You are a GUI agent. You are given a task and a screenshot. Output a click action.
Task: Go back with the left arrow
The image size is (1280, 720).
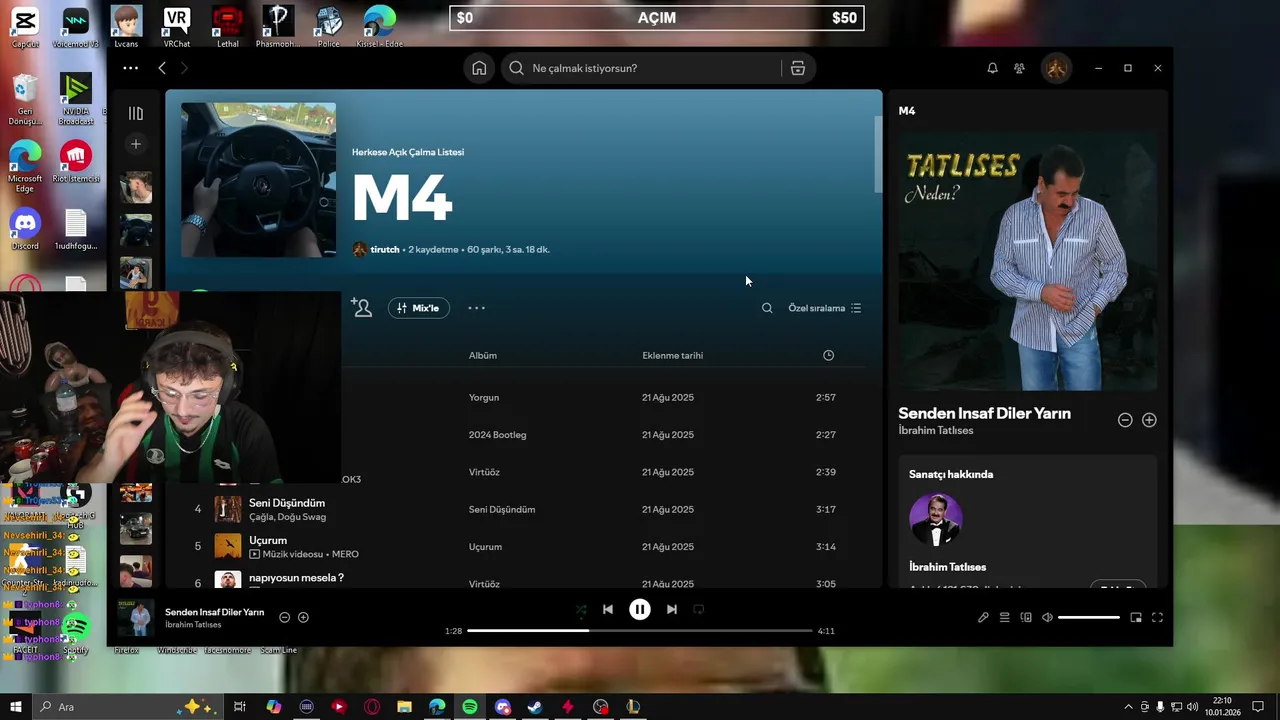162,68
